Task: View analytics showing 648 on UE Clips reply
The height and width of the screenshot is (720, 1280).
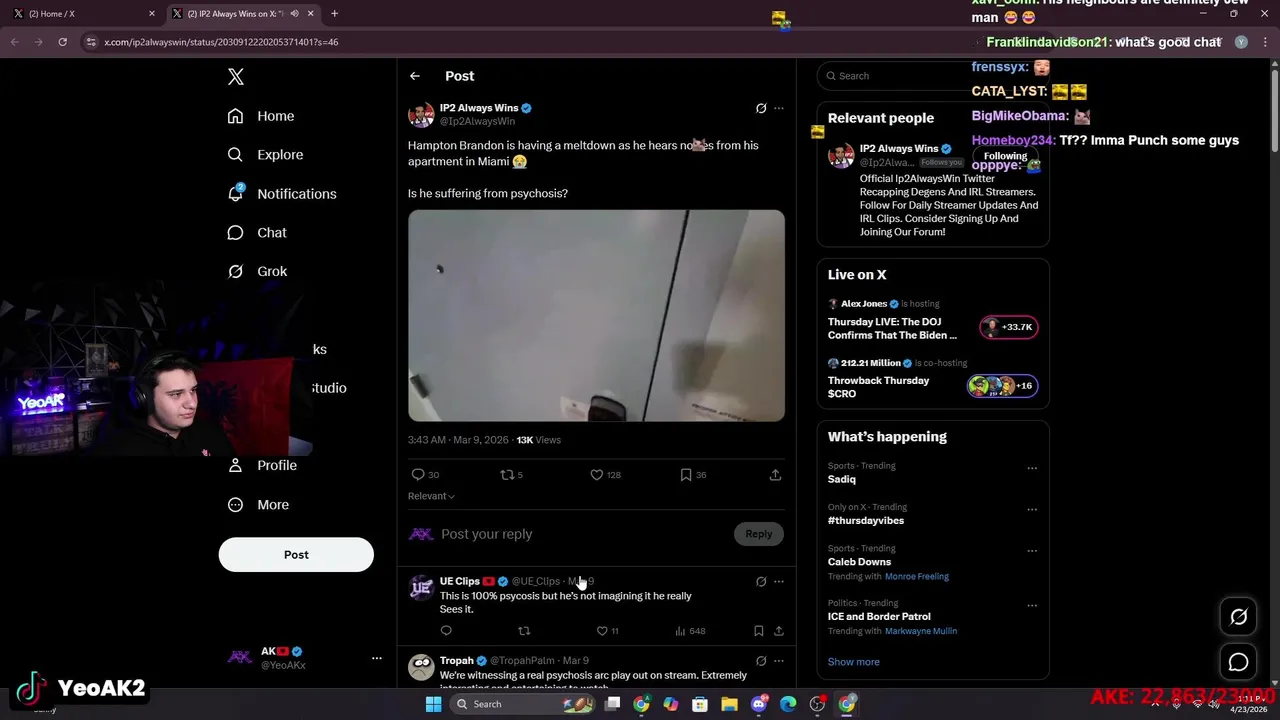Action: (x=690, y=631)
